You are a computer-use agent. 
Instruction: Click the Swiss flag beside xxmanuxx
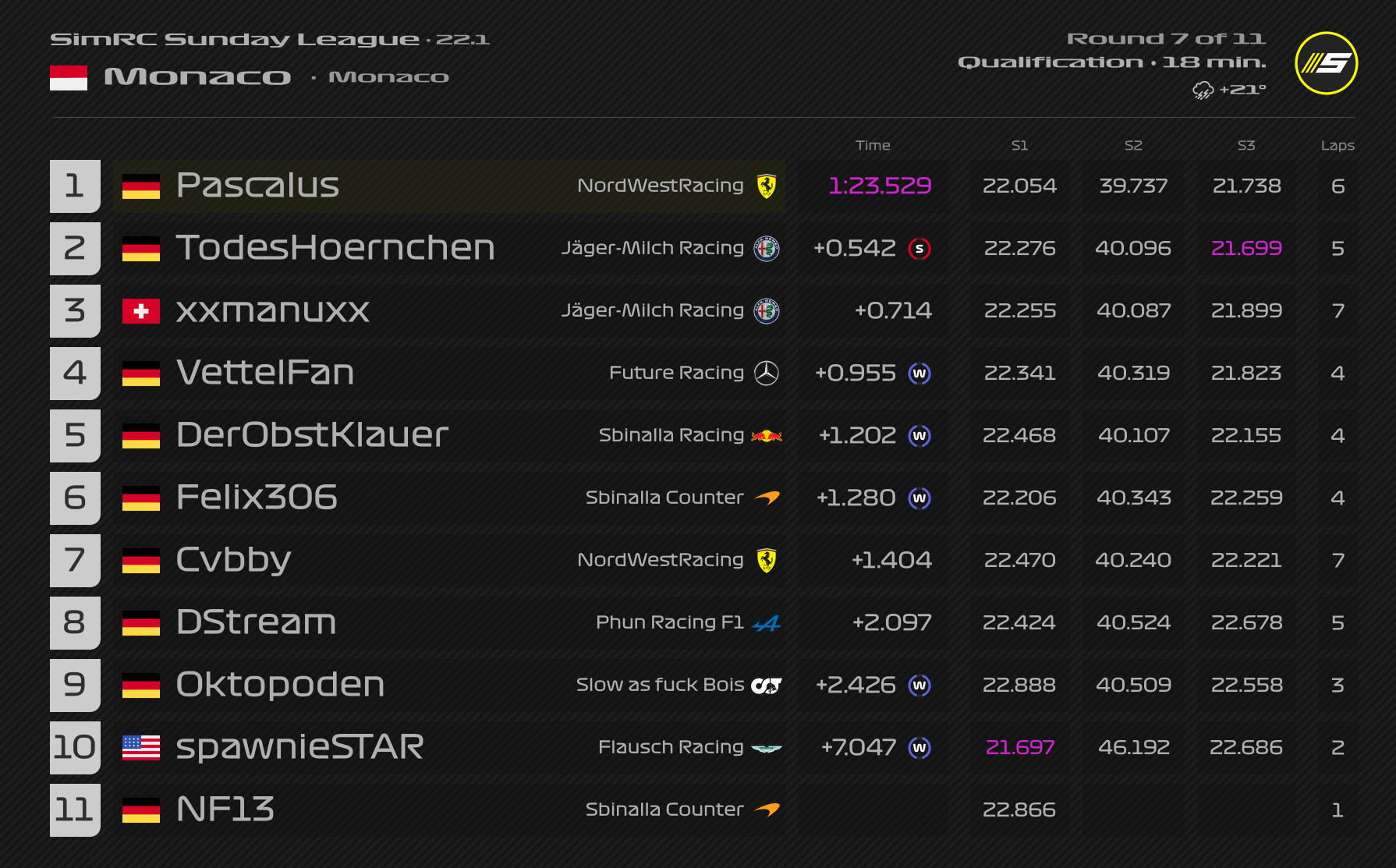[x=141, y=311]
